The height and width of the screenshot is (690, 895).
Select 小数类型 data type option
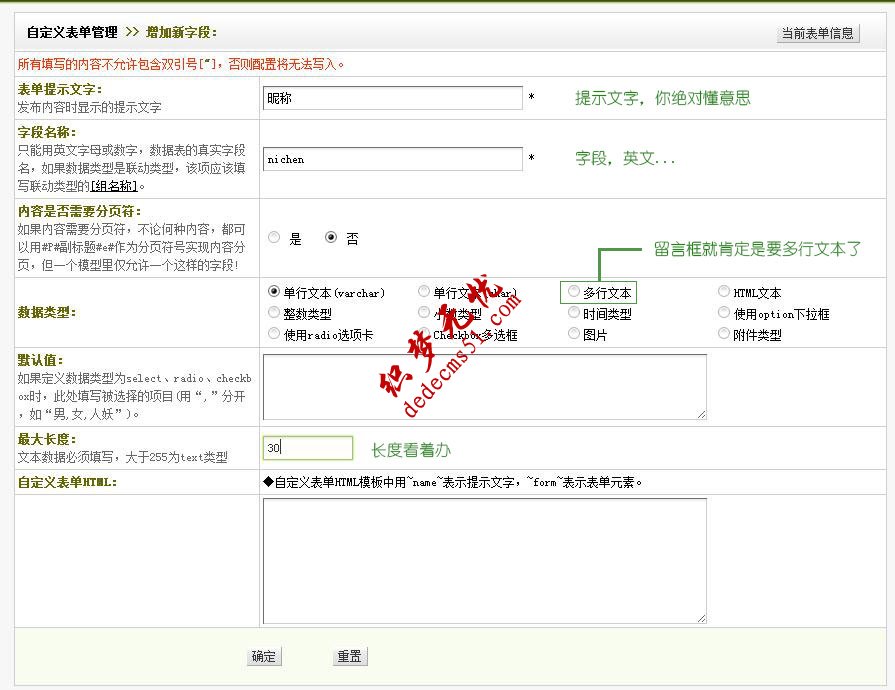pos(424,311)
